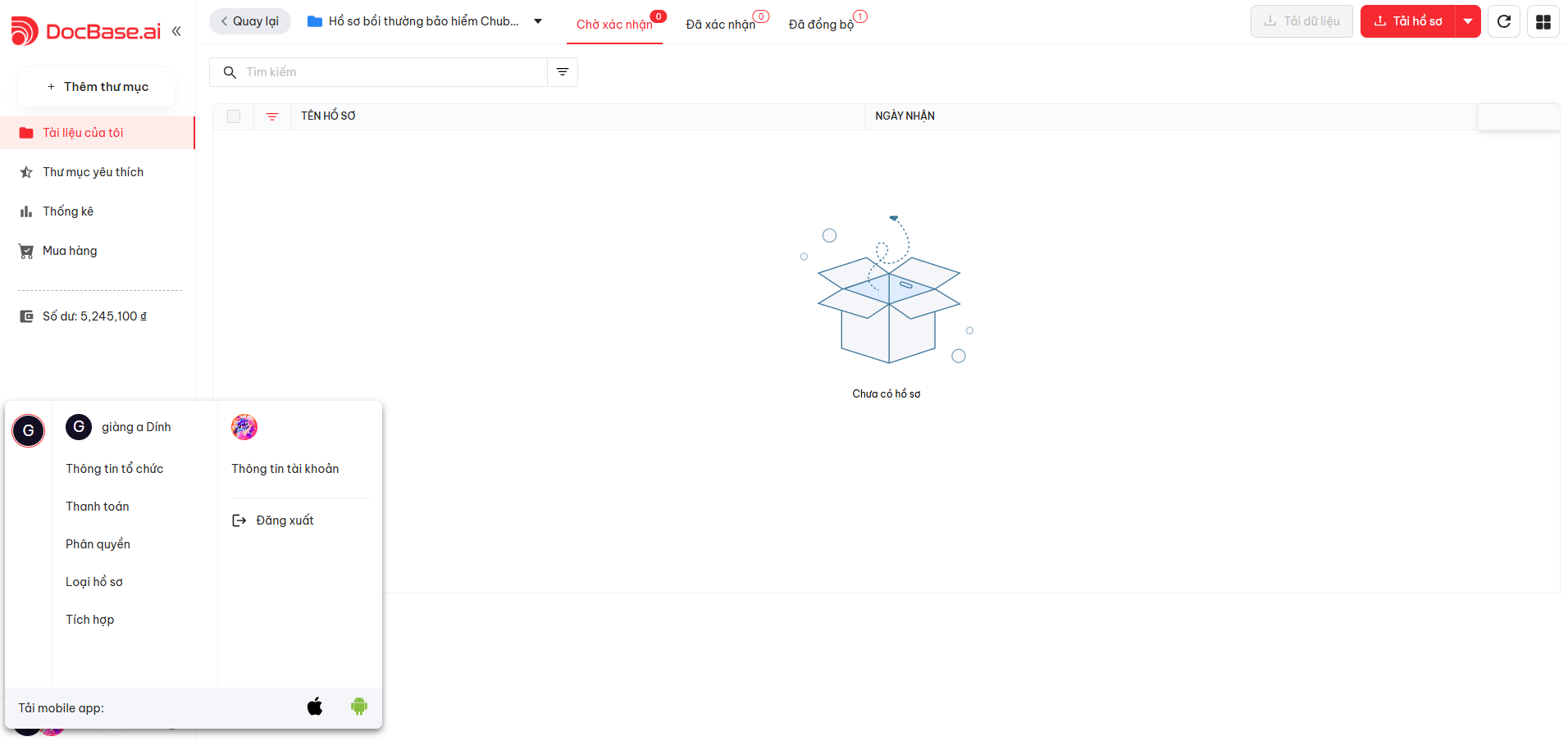This screenshot has width=1568, height=741.
Task: Click the giàng a Dính organization entry
Action: (119, 427)
